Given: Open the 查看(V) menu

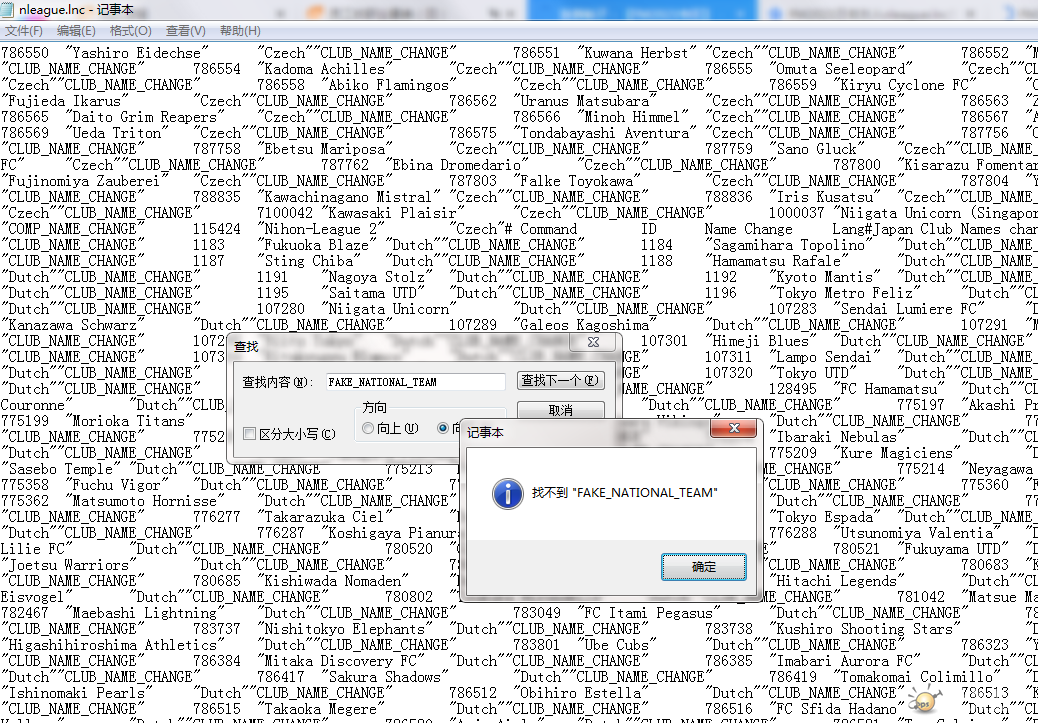Looking at the screenshot, I should pos(185,31).
